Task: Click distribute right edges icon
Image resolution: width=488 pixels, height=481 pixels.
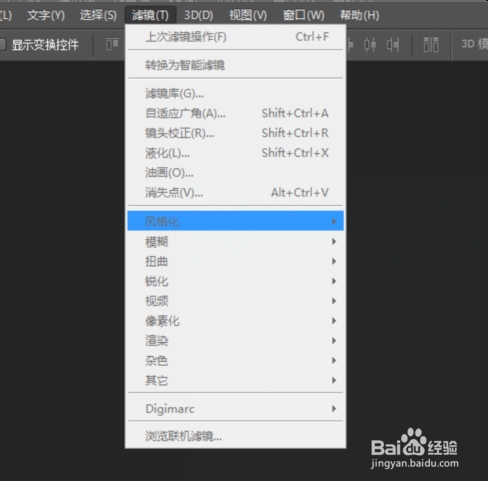Action: pos(393,44)
